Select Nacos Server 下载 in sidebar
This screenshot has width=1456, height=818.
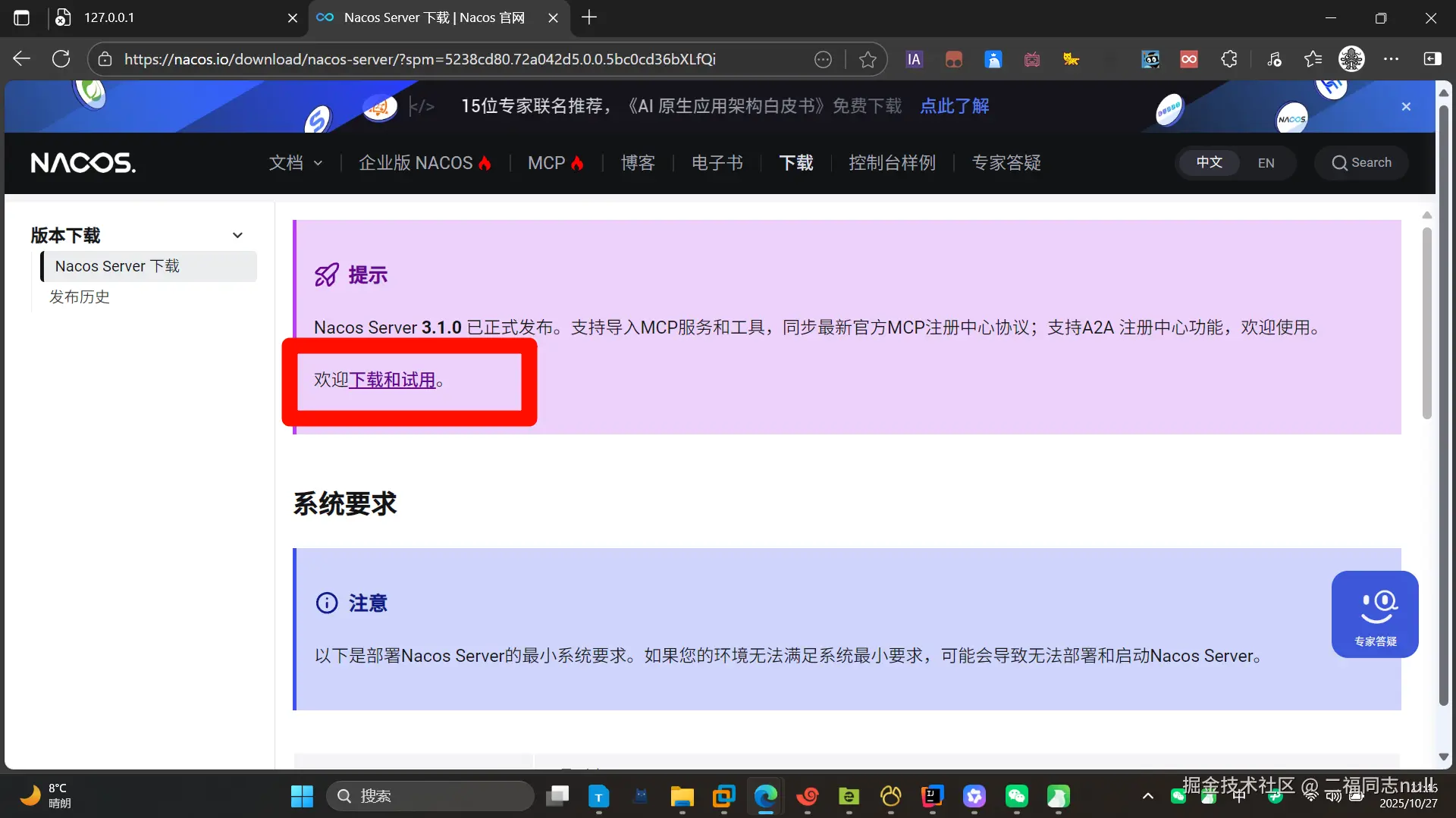(149, 266)
